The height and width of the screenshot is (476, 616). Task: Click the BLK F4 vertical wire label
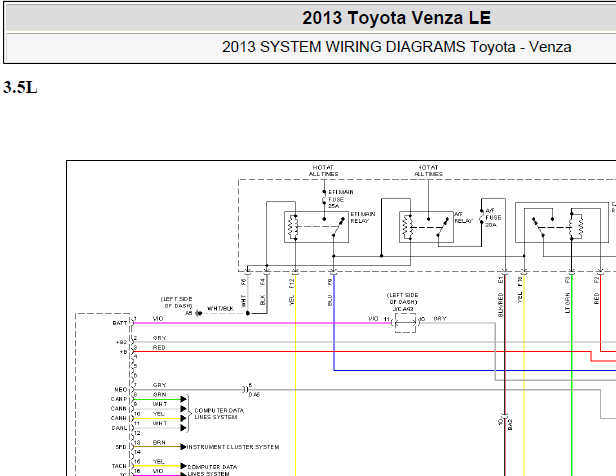point(262,292)
